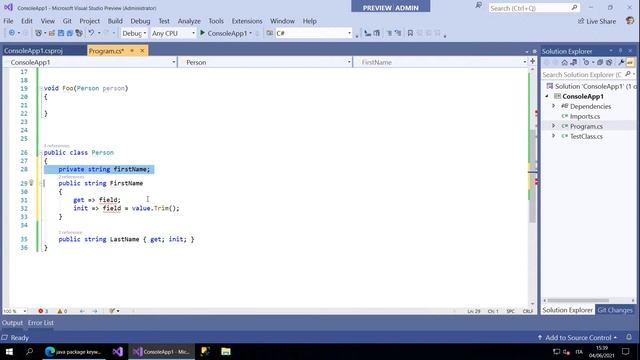The image size is (640, 360).
Task: Click Solution Explorer horizontal scrollbar
Action: (578, 300)
